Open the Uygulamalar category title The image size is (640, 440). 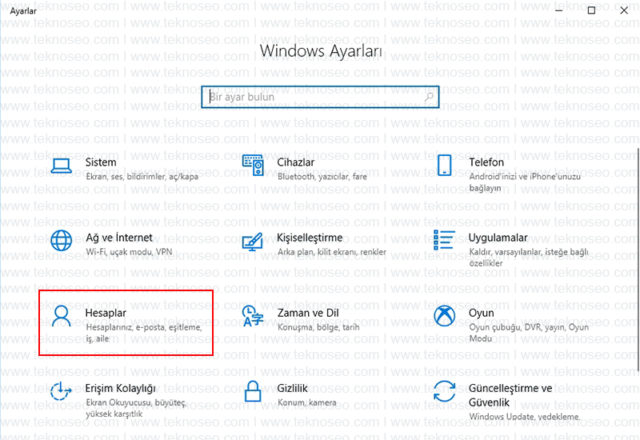pyautogui.click(x=498, y=238)
